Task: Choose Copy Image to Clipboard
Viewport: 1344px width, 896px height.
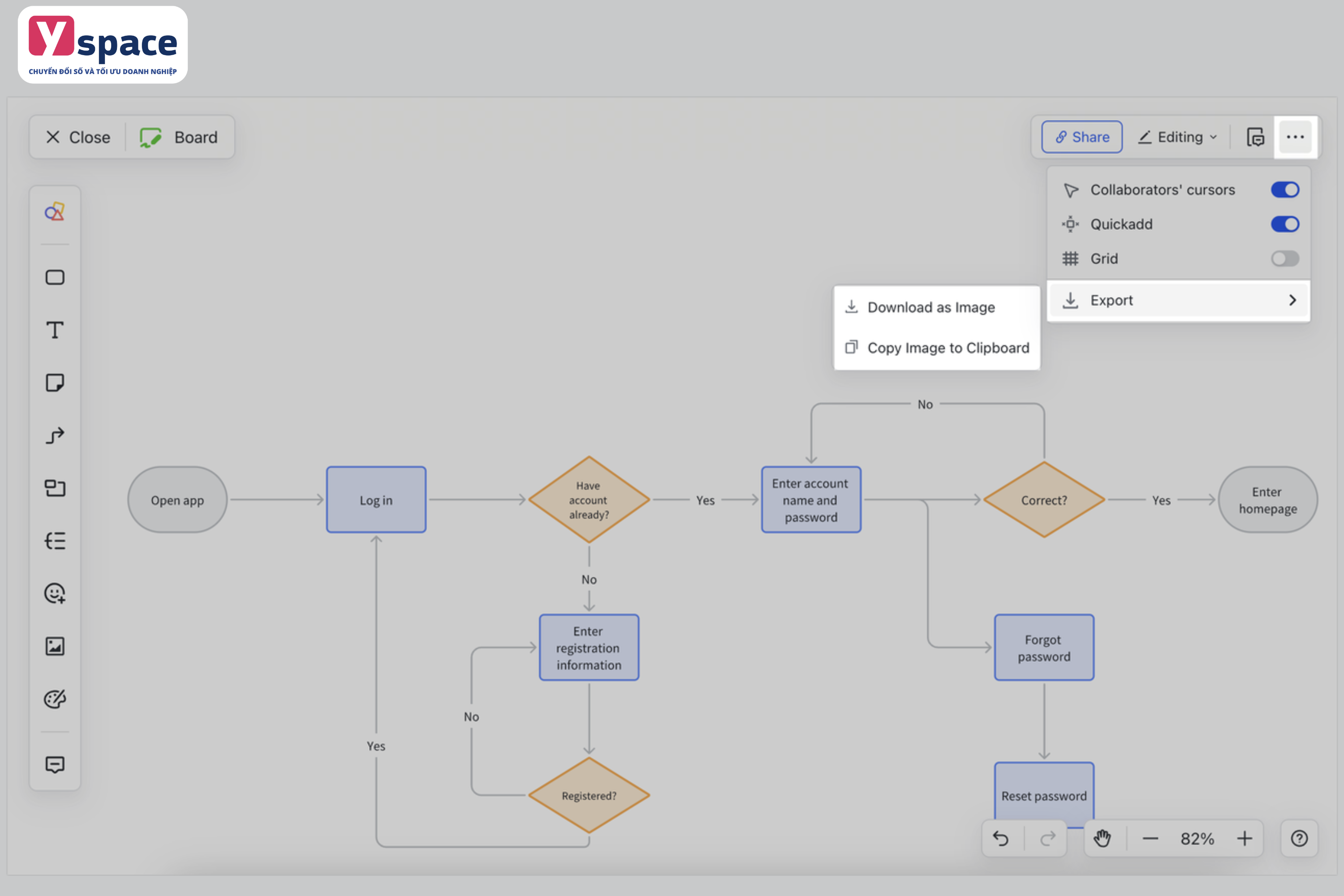Action: [937, 348]
